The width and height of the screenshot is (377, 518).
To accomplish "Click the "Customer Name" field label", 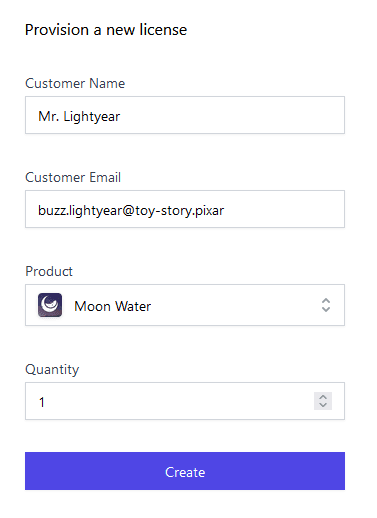I will click(x=75, y=83).
